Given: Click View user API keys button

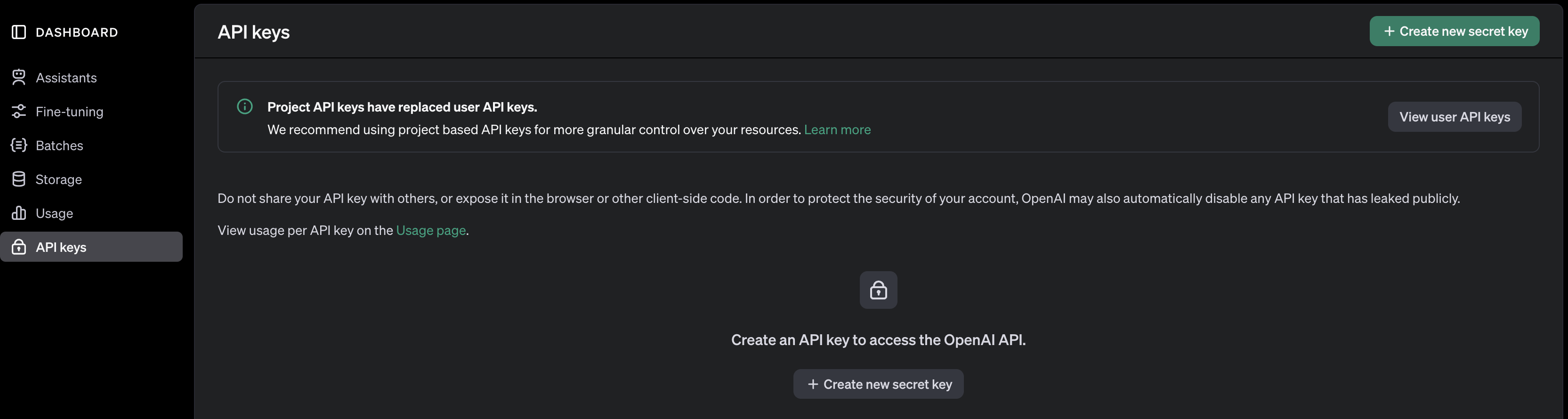Looking at the screenshot, I should click(1454, 117).
